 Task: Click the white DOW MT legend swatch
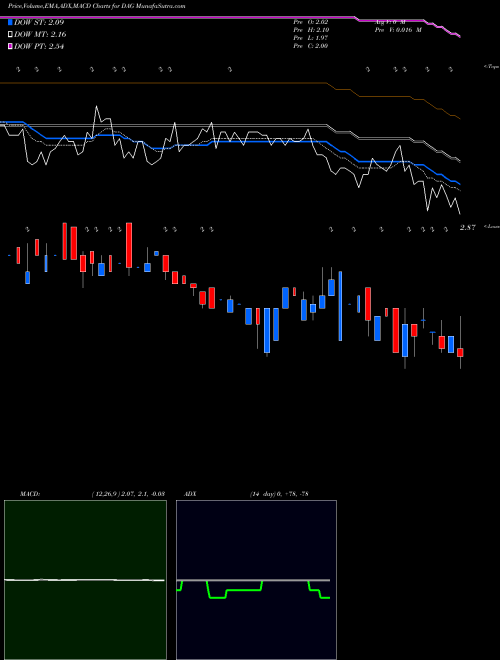coord(11,35)
